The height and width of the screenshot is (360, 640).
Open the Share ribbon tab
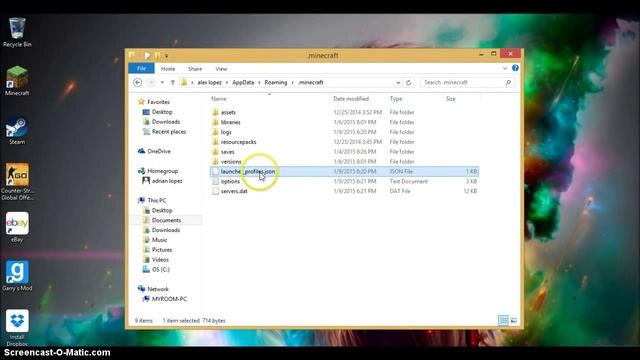(195, 69)
